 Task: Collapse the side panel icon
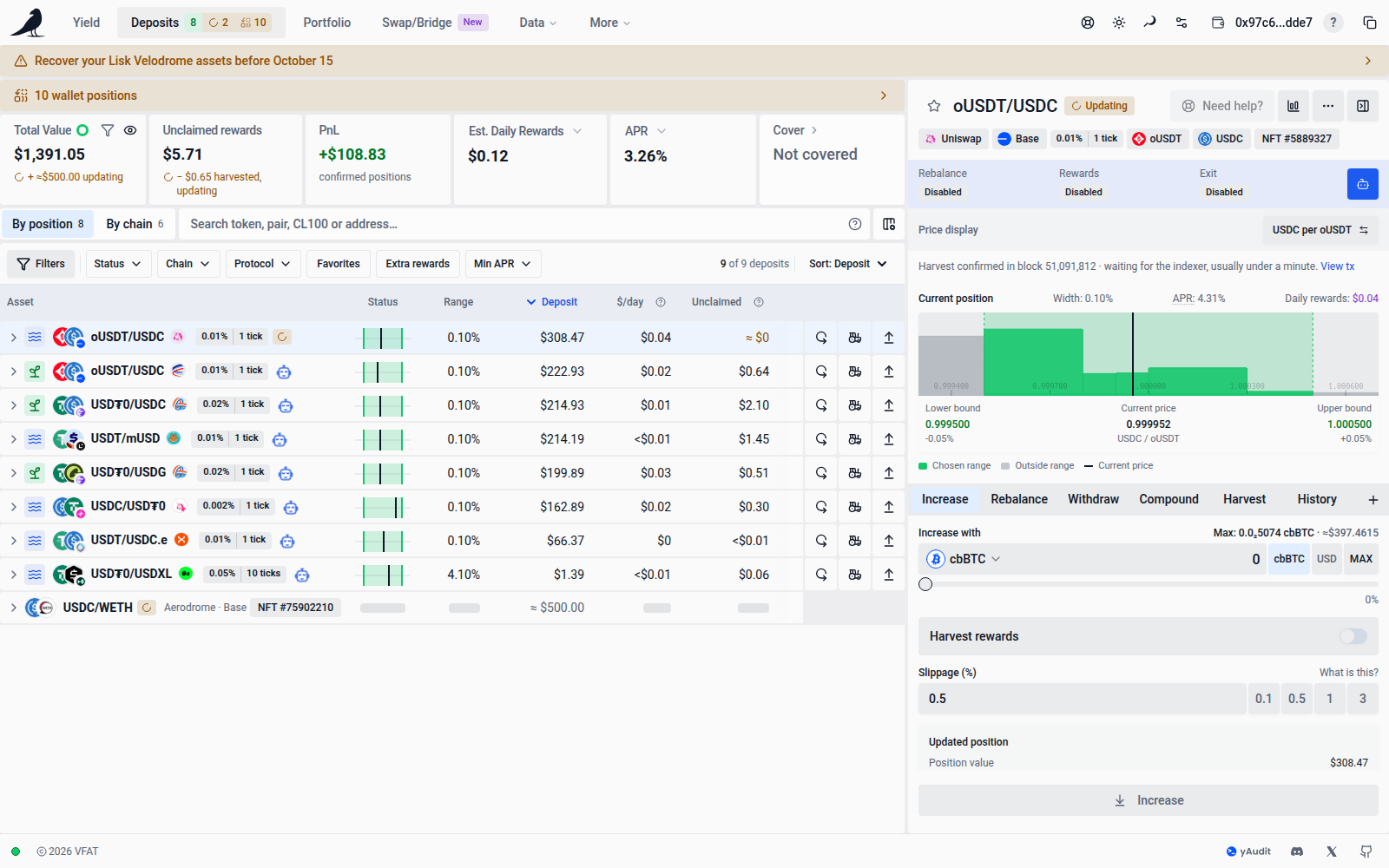pyautogui.click(x=1363, y=106)
